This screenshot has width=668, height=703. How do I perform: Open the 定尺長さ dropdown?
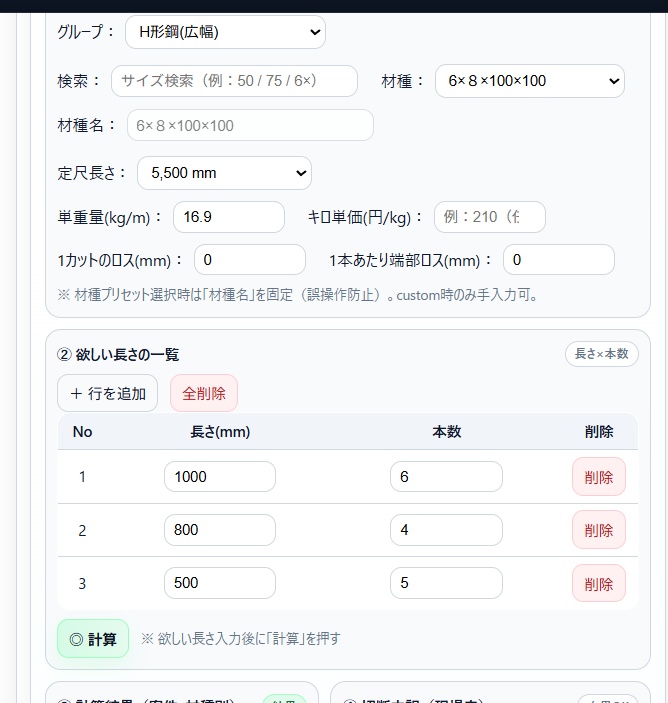pyautogui.click(x=224, y=173)
